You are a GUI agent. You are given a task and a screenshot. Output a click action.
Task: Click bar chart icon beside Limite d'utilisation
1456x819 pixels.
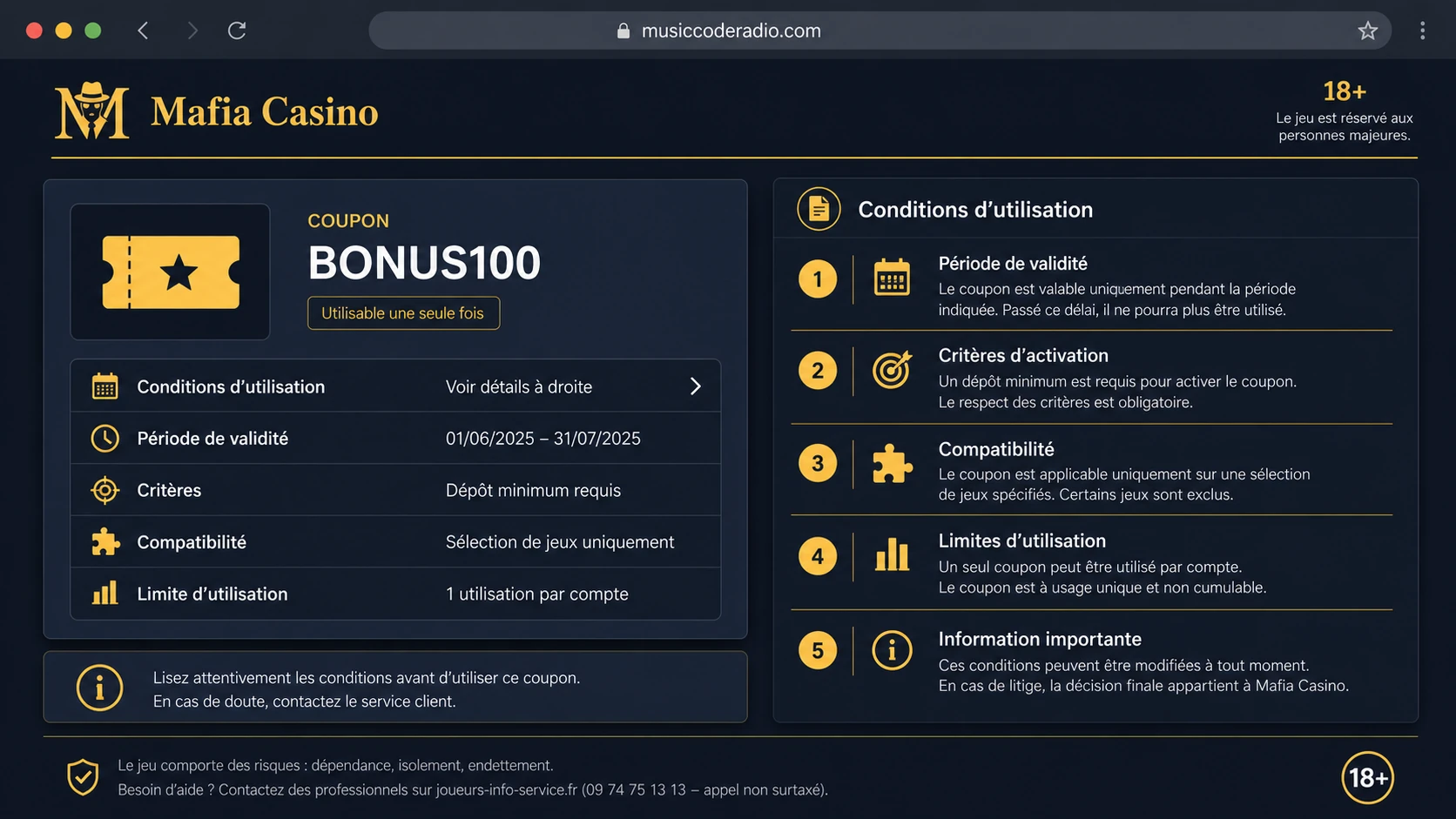105,594
